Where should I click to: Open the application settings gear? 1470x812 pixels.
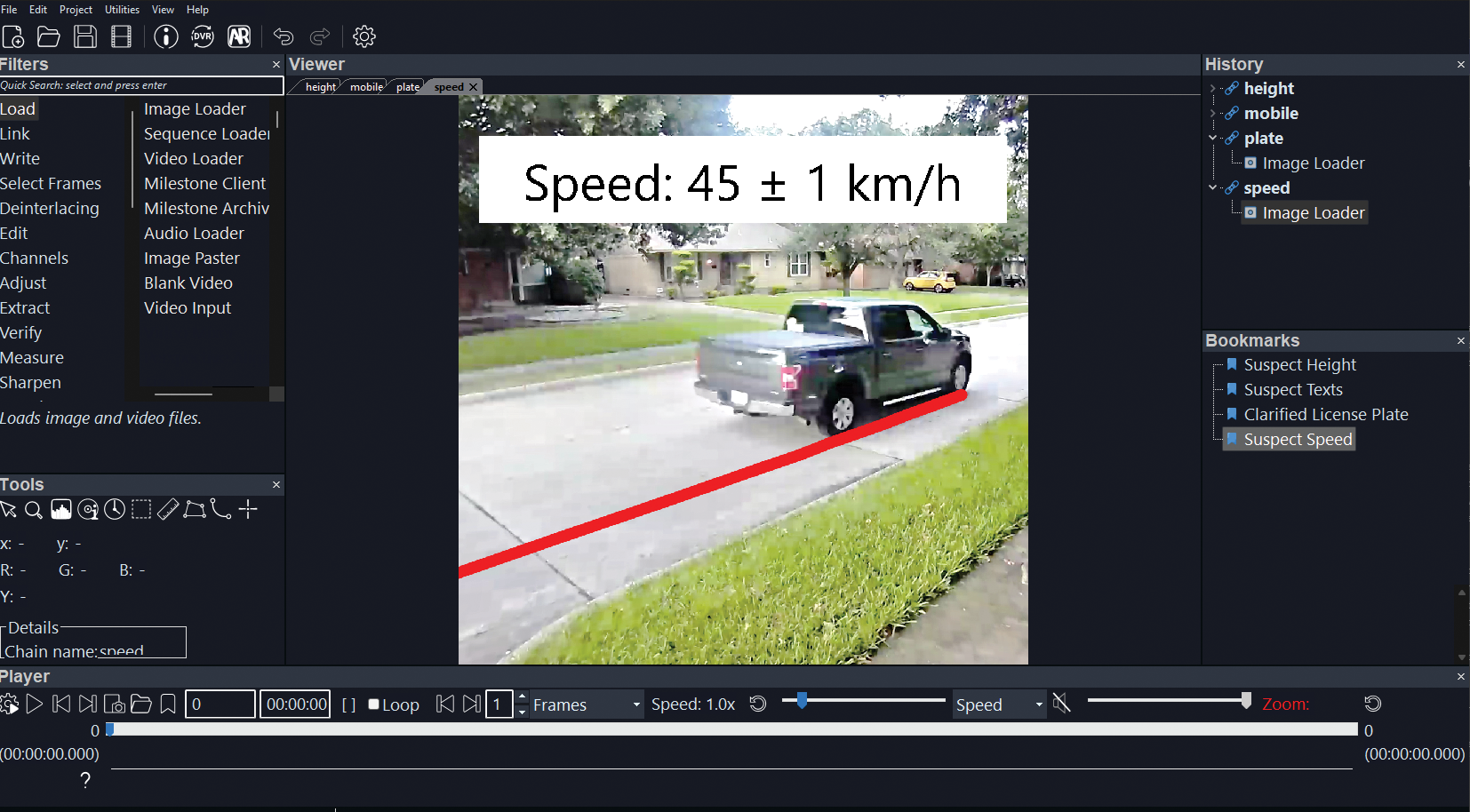[x=364, y=36]
